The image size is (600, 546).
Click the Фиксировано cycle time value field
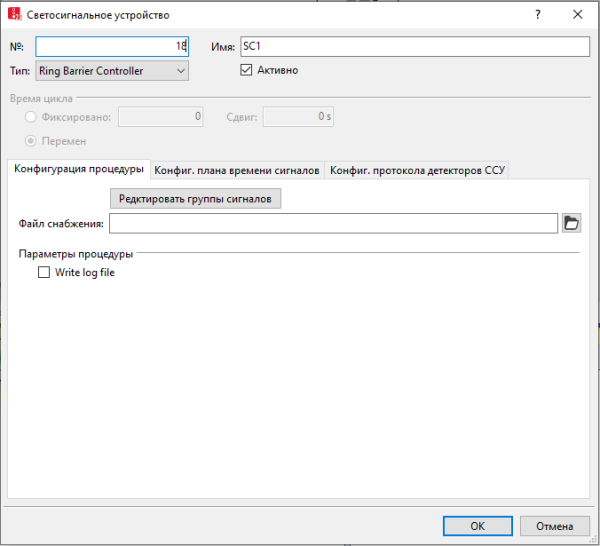(x=162, y=117)
